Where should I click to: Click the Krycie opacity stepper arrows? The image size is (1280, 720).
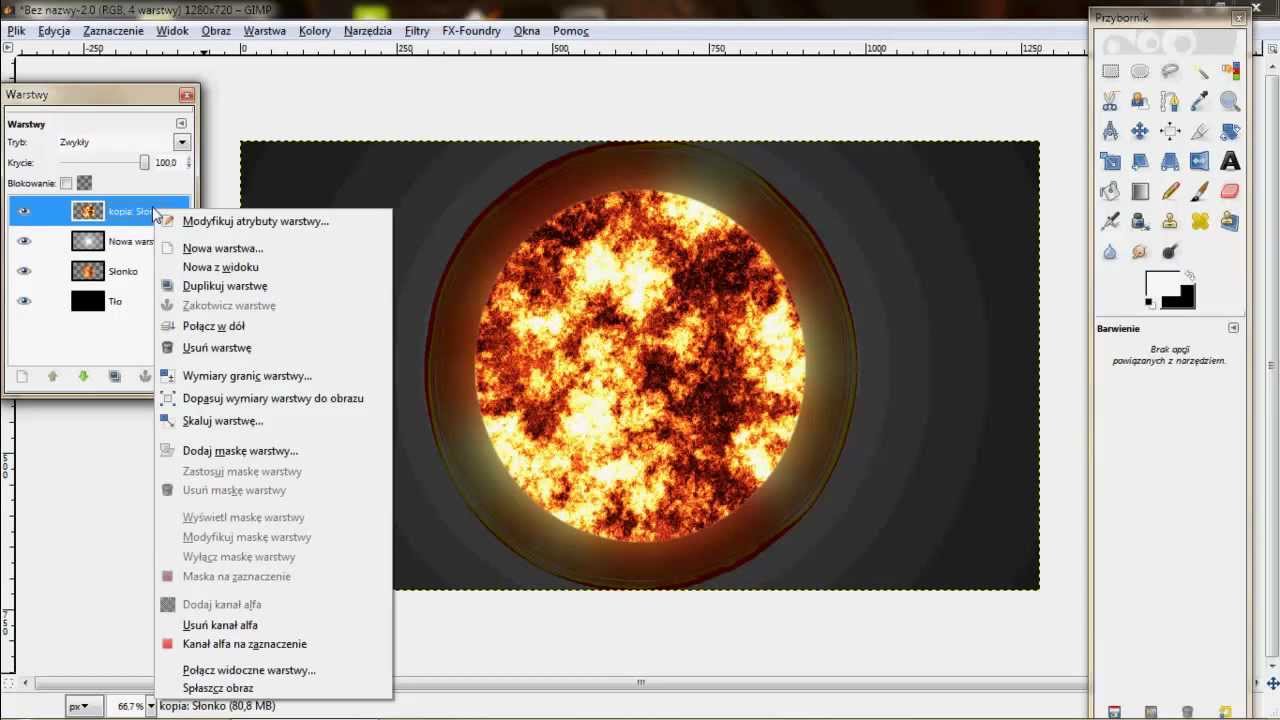point(189,162)
